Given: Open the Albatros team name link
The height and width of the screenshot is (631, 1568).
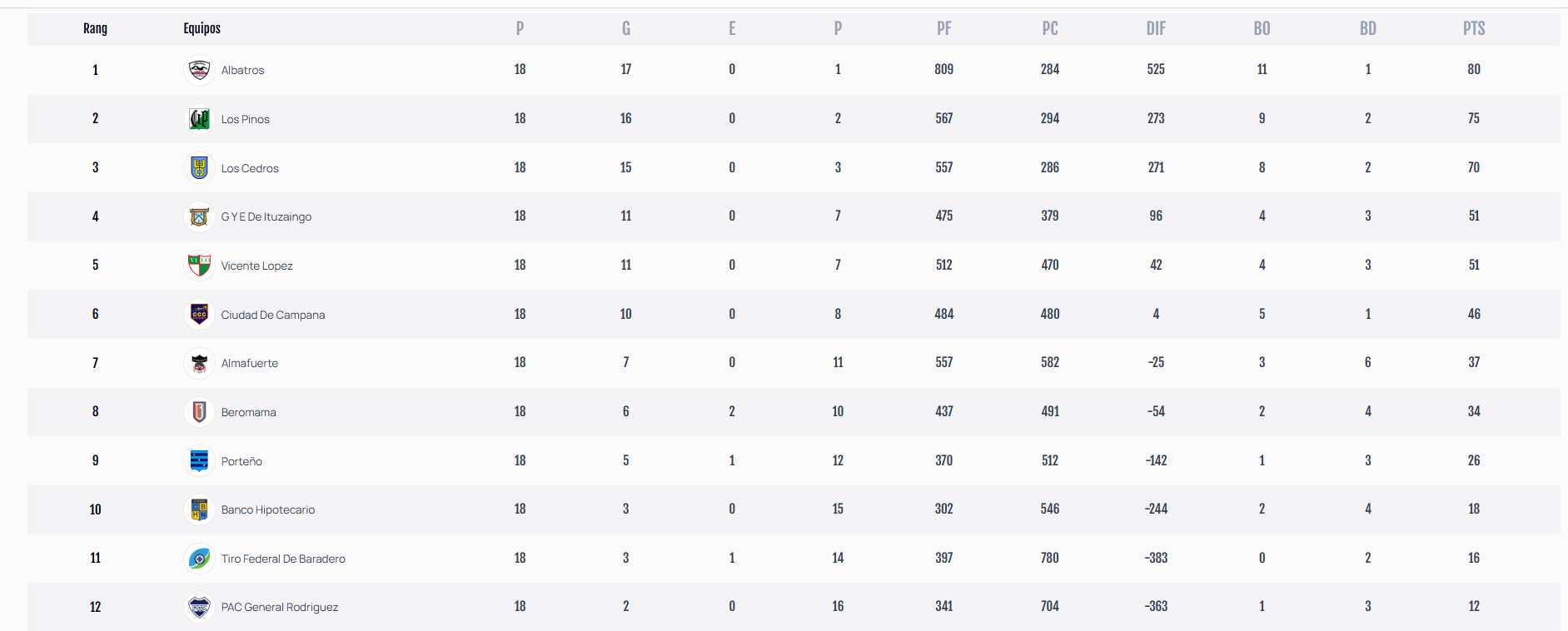Looking at the screenshot, I should (x=242, y=70).
